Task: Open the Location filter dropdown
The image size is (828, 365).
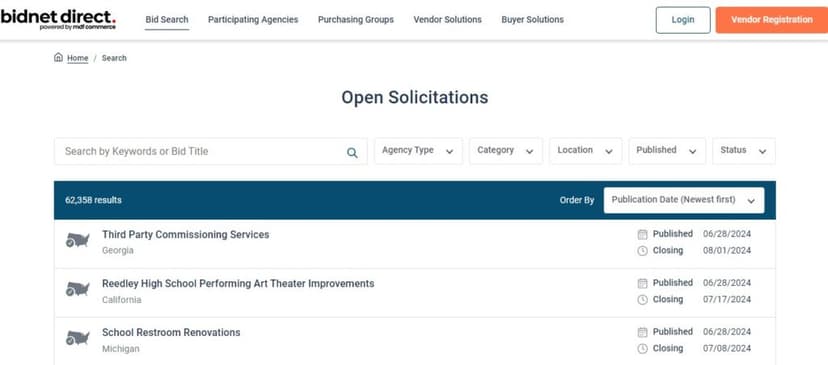Action: point(585,151)
